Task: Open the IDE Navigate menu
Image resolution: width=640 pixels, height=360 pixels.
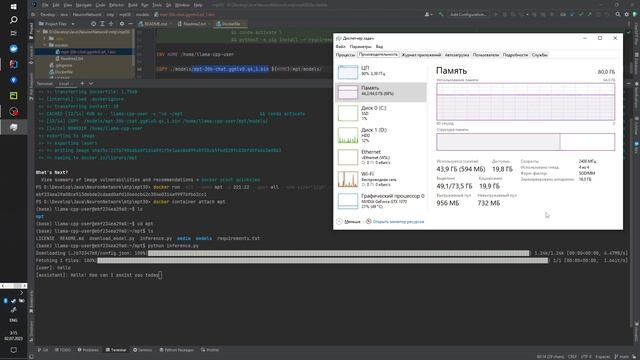Action: [x=83, y=5]
